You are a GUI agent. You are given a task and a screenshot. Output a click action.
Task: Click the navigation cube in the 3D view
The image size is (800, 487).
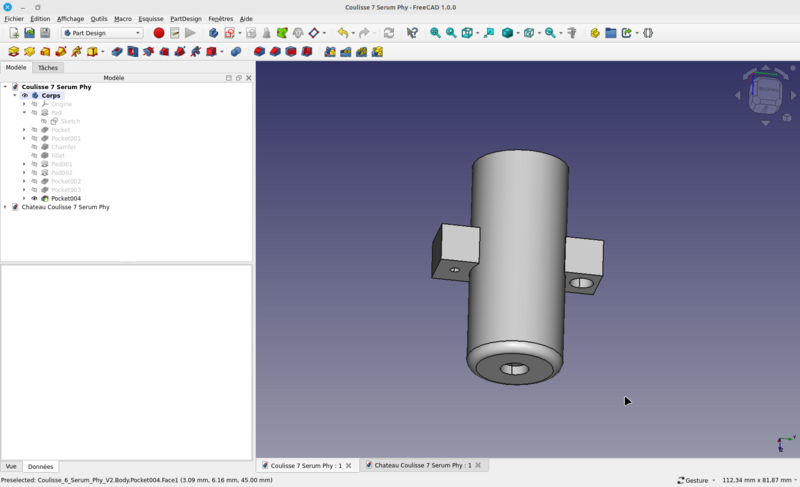pyautogui.click(x=767, y=91)
